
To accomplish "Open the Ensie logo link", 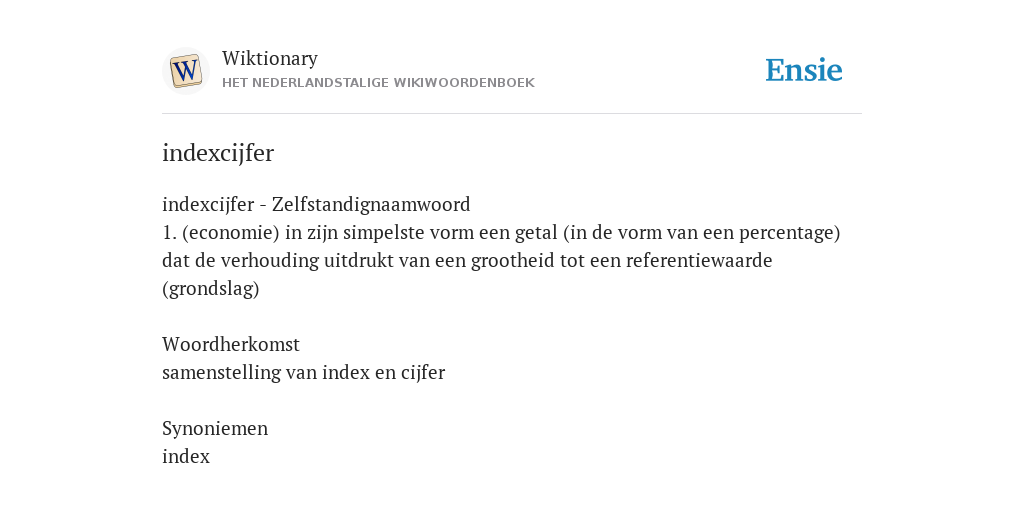I will [804, 71].
